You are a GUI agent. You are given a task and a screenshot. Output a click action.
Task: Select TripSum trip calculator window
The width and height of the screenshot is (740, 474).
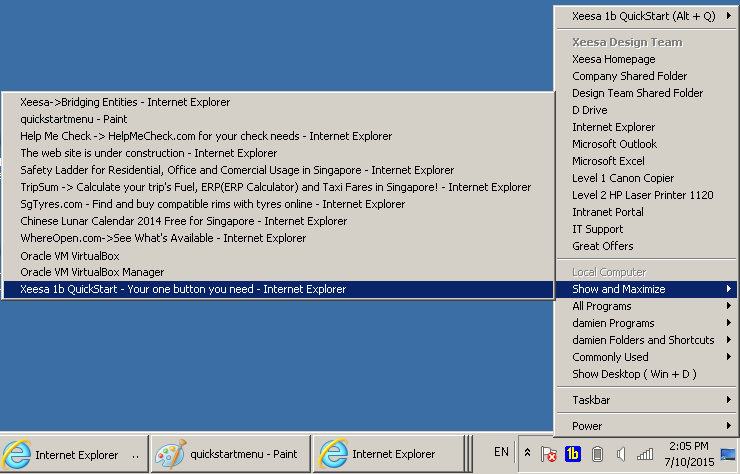[x=278, y=187]
